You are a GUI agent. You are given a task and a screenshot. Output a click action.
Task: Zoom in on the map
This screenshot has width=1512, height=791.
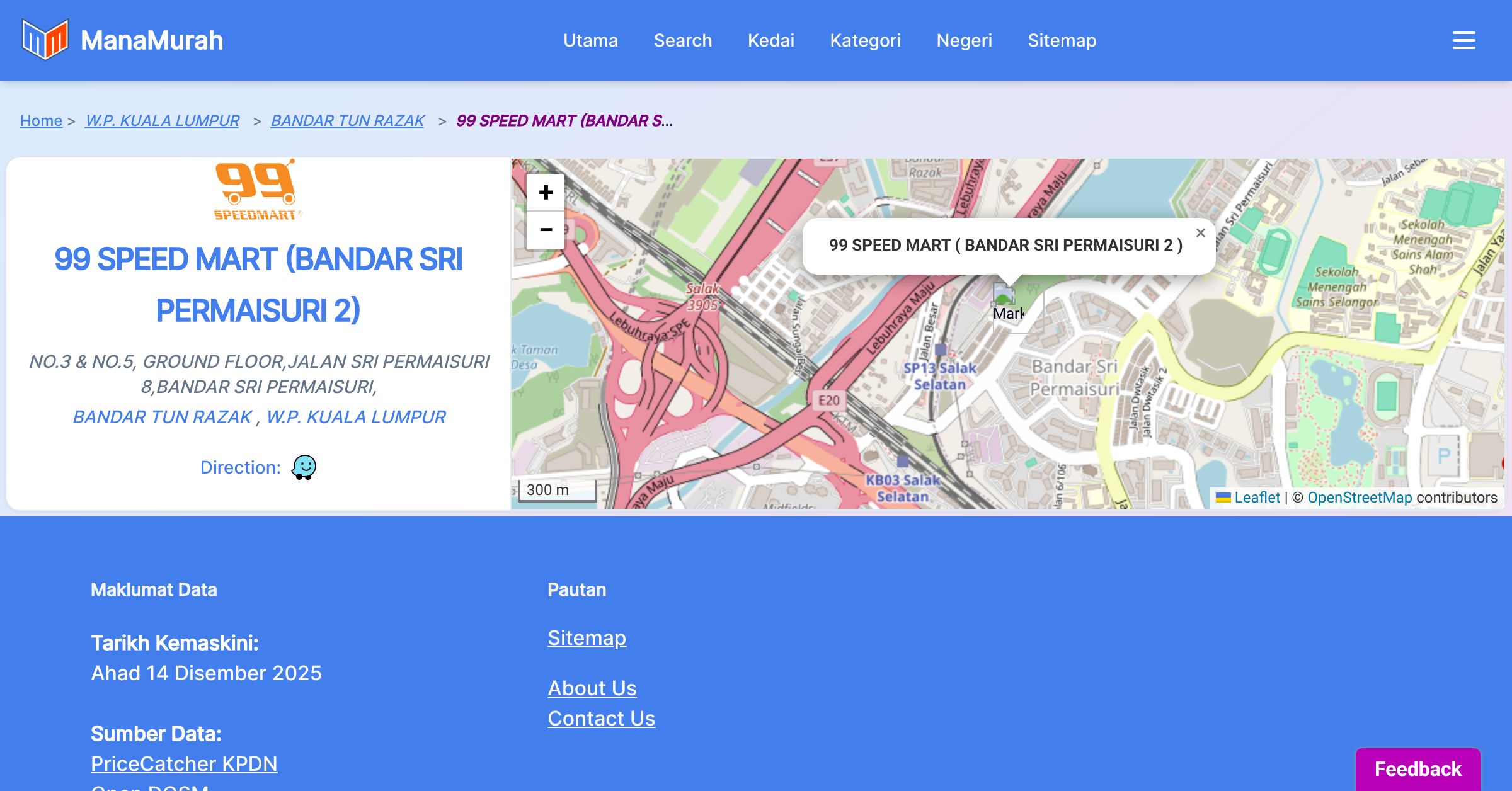tap(546, 193)
